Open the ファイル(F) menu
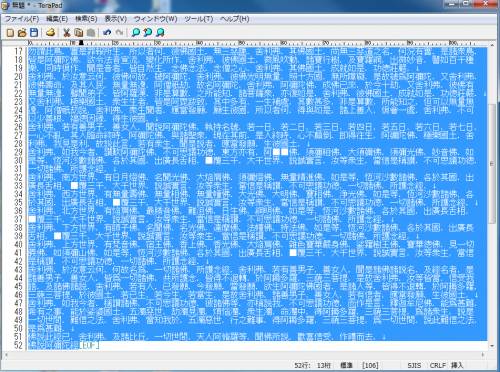Image resolution: width=500 pixels, height=372 pixels. [x=22, y=19]
